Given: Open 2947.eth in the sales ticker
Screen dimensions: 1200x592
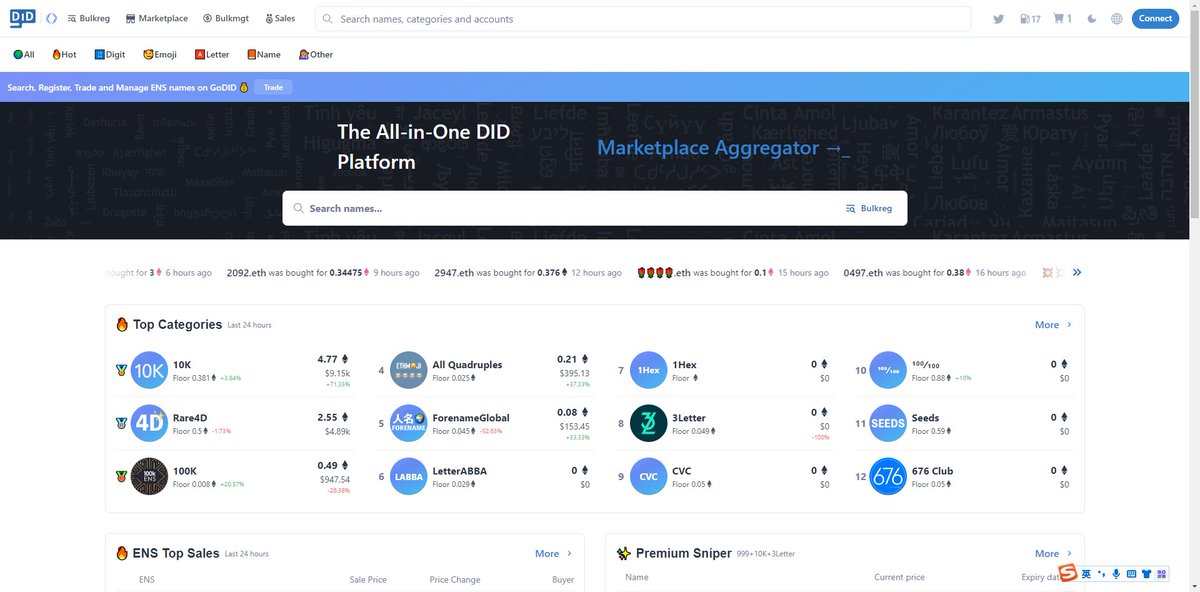Looking at the screenshot, I should [454, 272].
